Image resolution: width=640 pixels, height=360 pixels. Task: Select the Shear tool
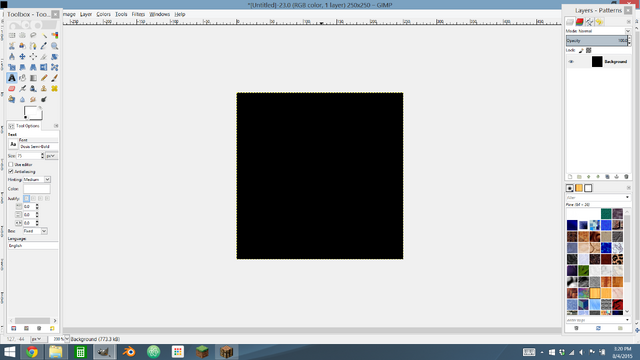[22, 67]
